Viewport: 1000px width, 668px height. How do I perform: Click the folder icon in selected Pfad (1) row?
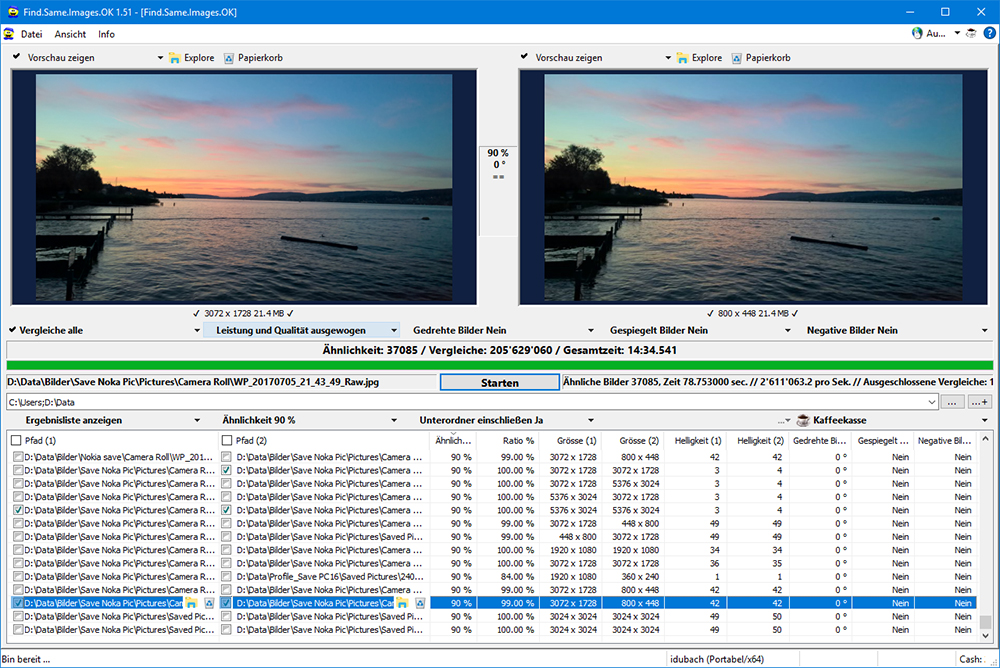191,603
